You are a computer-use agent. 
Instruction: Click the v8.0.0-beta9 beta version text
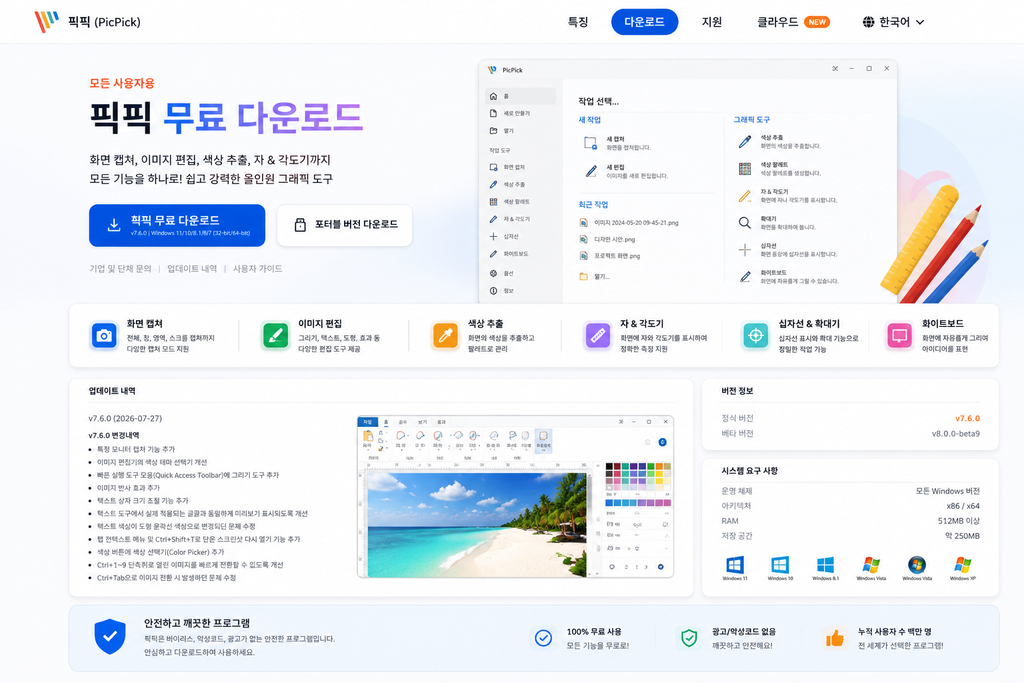coord(955,433)
